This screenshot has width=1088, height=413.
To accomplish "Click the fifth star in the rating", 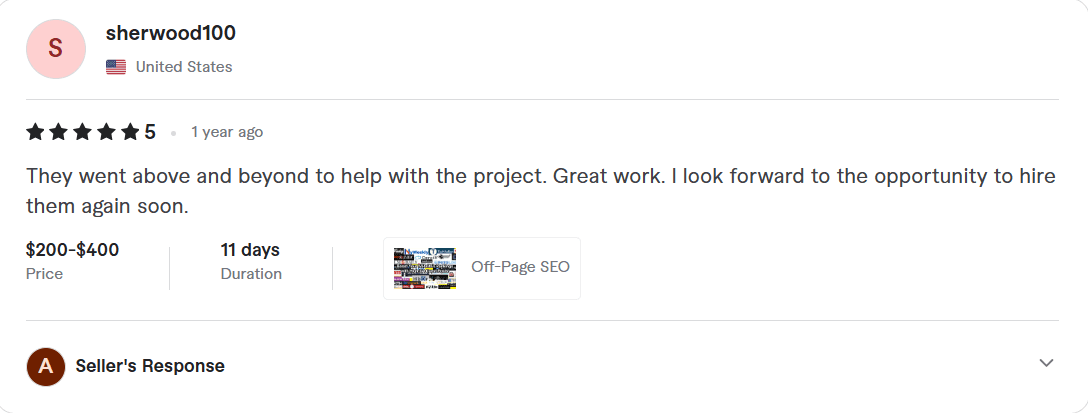I will (131, 132).
